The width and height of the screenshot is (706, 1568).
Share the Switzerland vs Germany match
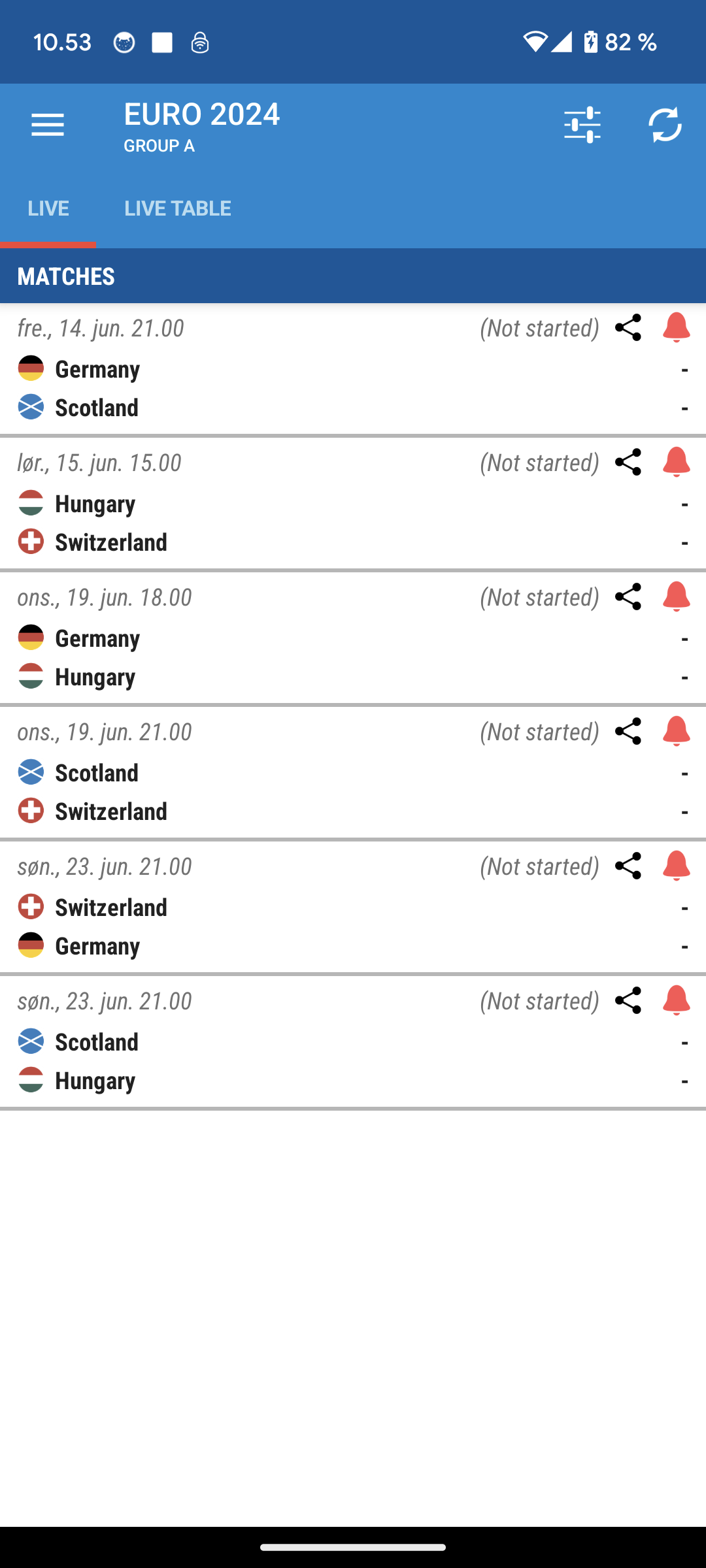pos(628,866)
